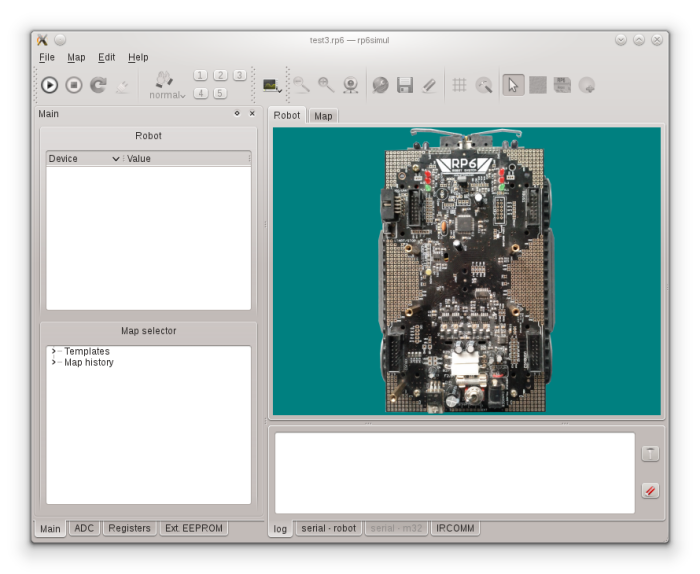700x574 pixels.
Task: Expand the Map history tree node
Action: (x=54, y=362)
